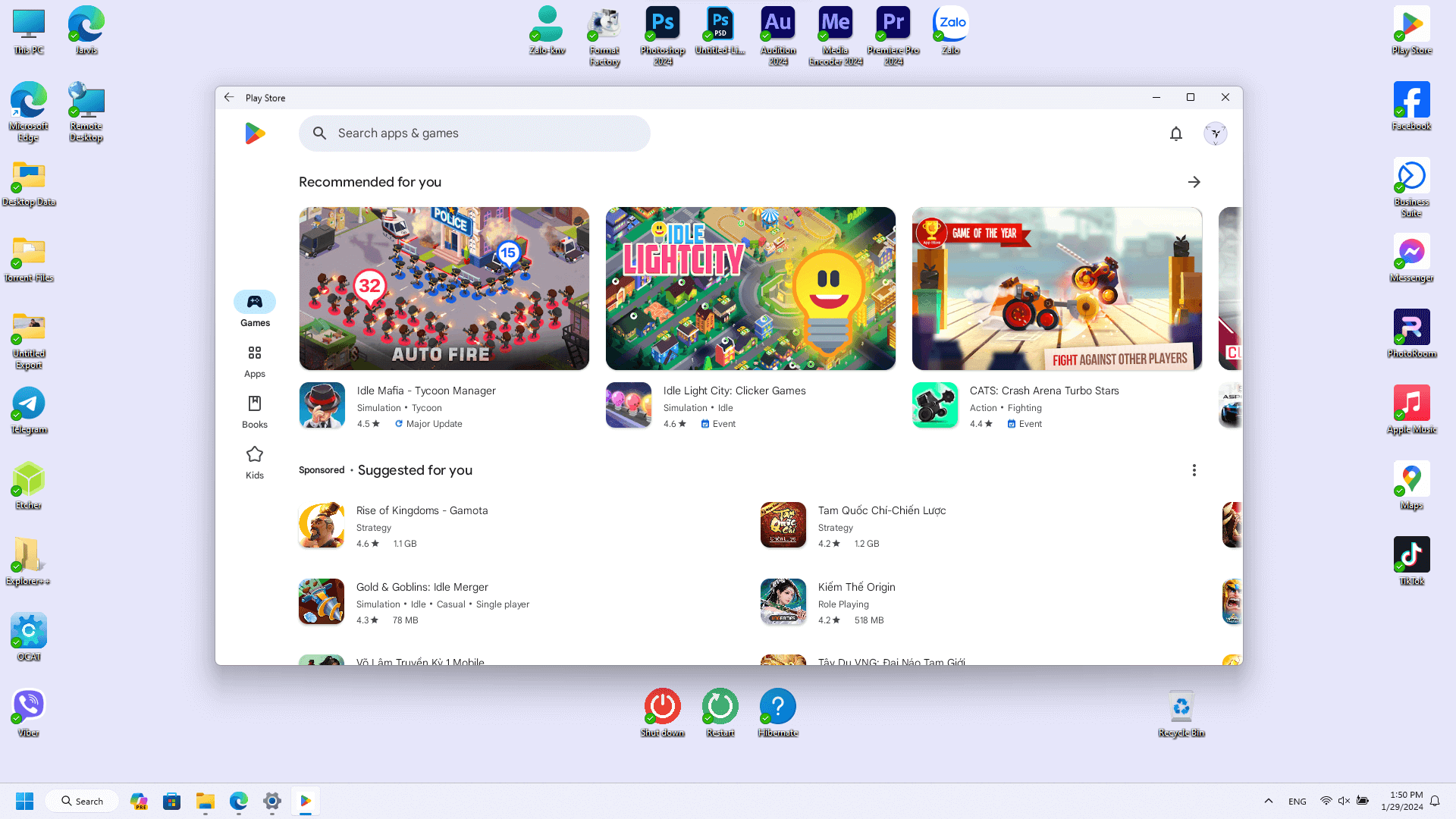Click the Suggested for you heading
1456x819 pixels.
point(415,470)
